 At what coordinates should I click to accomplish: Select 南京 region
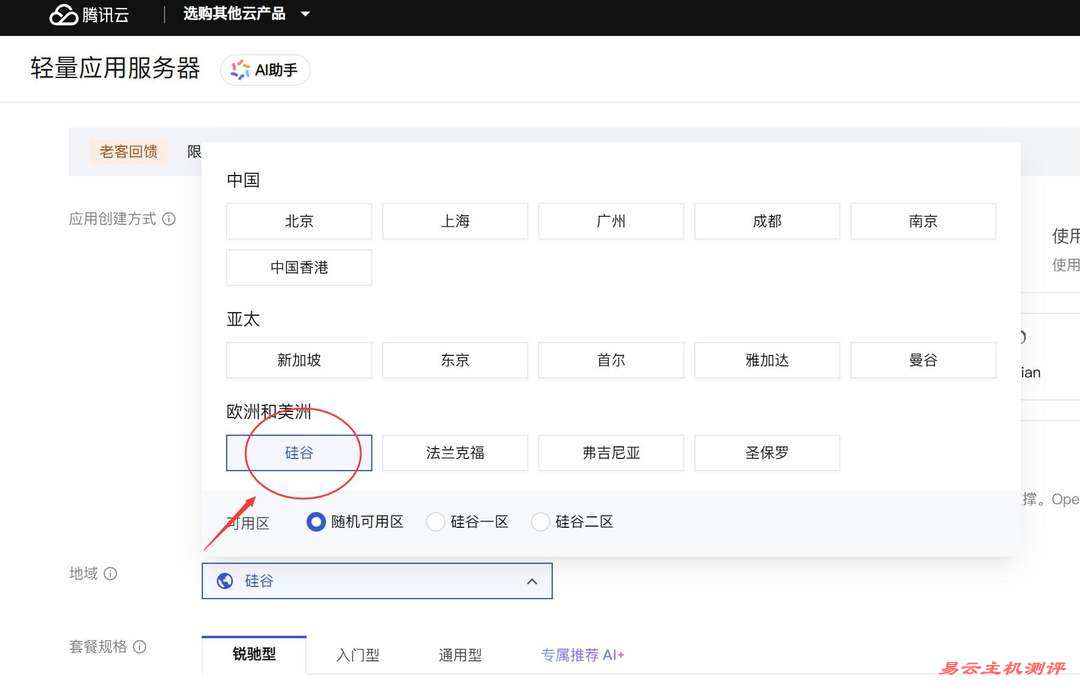coord(923,221)
